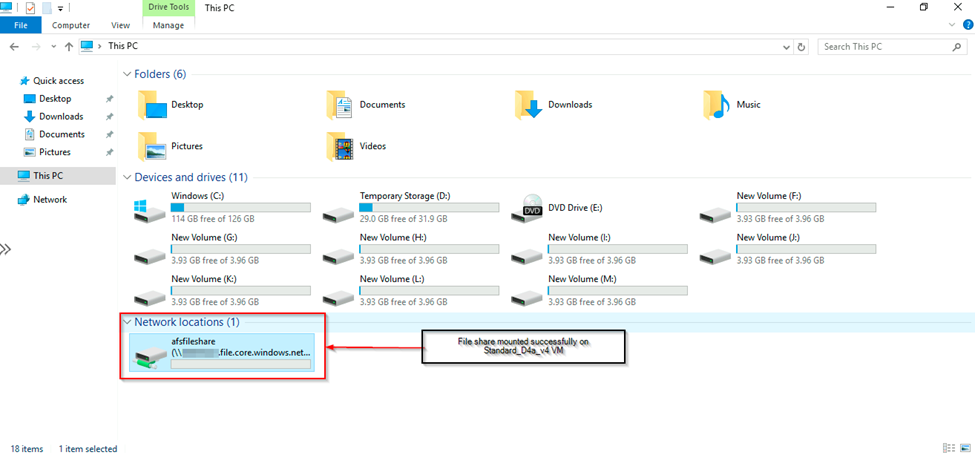Open the Documents folder icon in Folders
The height and width of the screenshot is (455, 975).
pyautogui.click(x=340, y=105)
